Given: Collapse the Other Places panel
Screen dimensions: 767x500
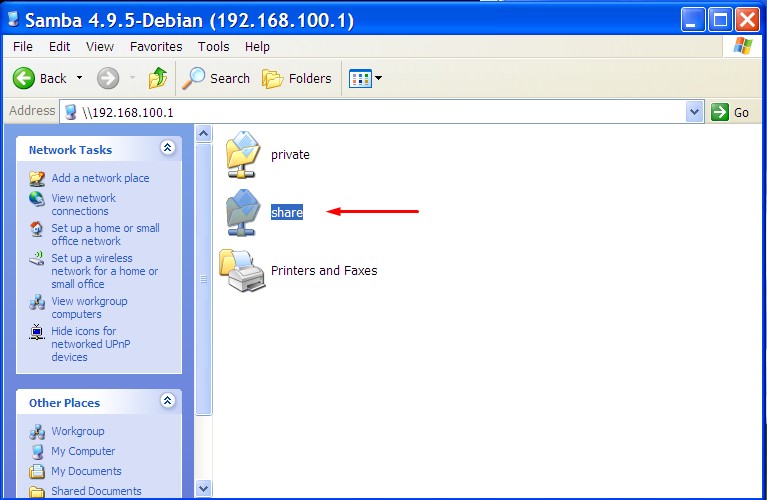Looking at the screenshot, I should coord(167,402).
